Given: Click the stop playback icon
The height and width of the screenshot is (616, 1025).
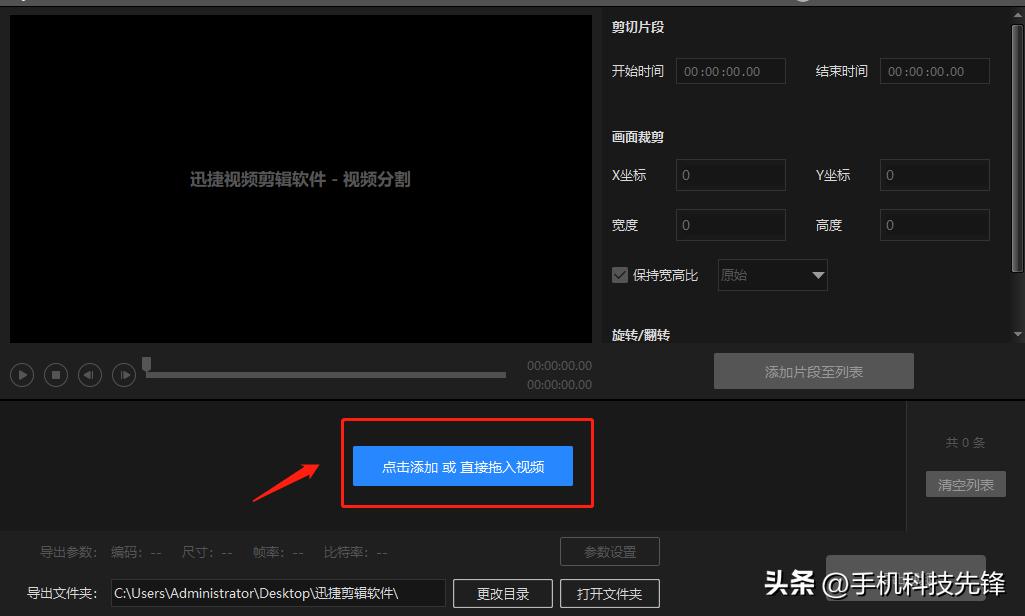Looking at the screenshot, I should 55,374.
